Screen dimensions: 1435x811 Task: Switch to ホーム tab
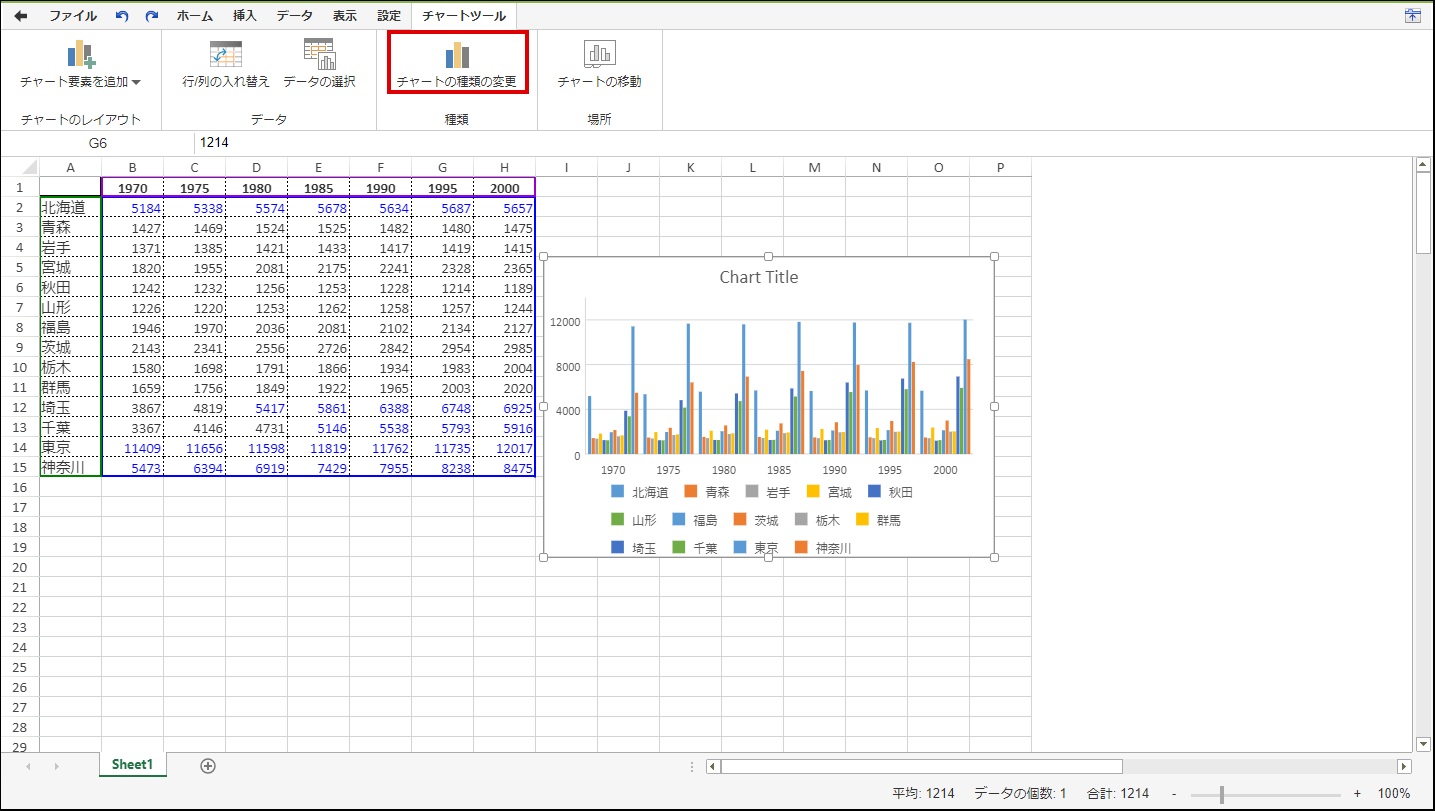(194, 16)
